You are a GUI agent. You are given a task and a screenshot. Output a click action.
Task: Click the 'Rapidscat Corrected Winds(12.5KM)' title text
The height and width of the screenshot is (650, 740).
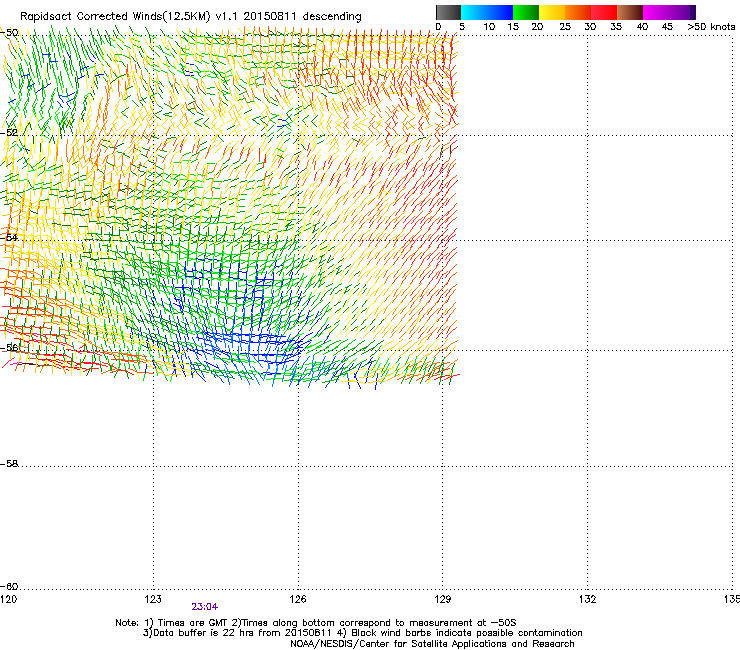(115, 17)
